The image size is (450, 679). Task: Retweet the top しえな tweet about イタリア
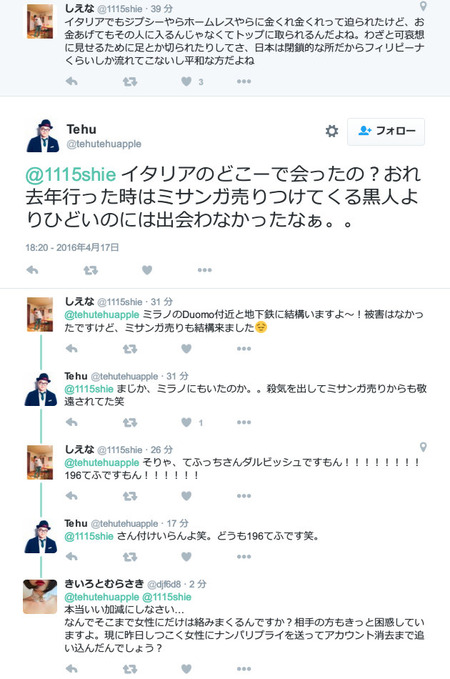click(130, 81)
